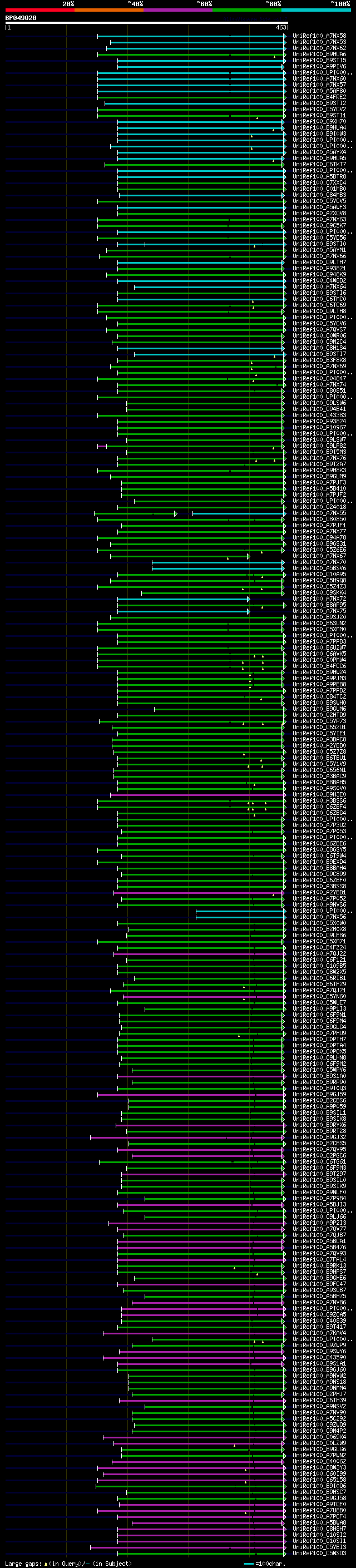Select the UniRef100_A2XQW8 label

click(319, 213)
